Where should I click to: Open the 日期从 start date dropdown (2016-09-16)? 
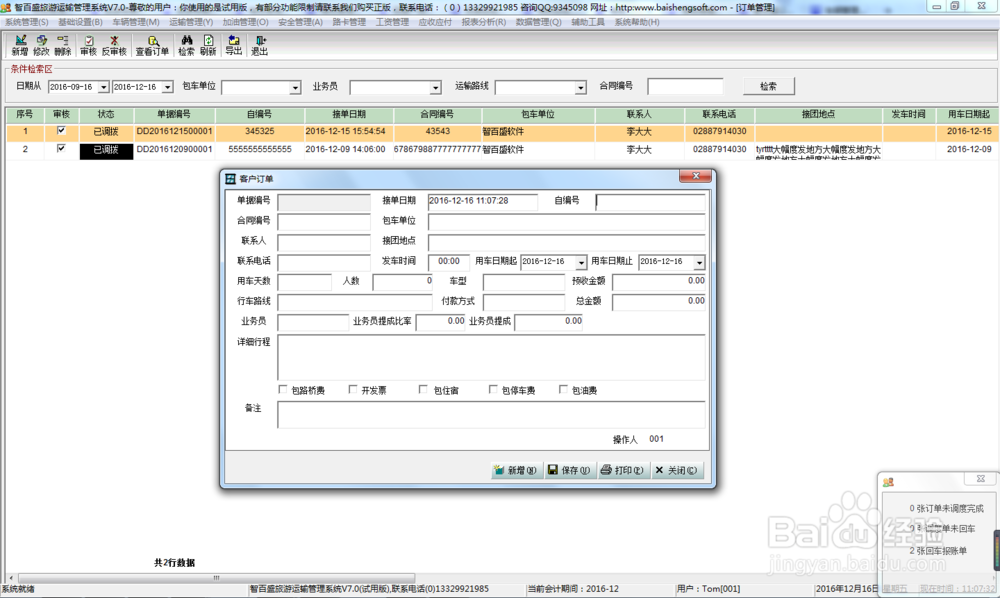[103, 87]
